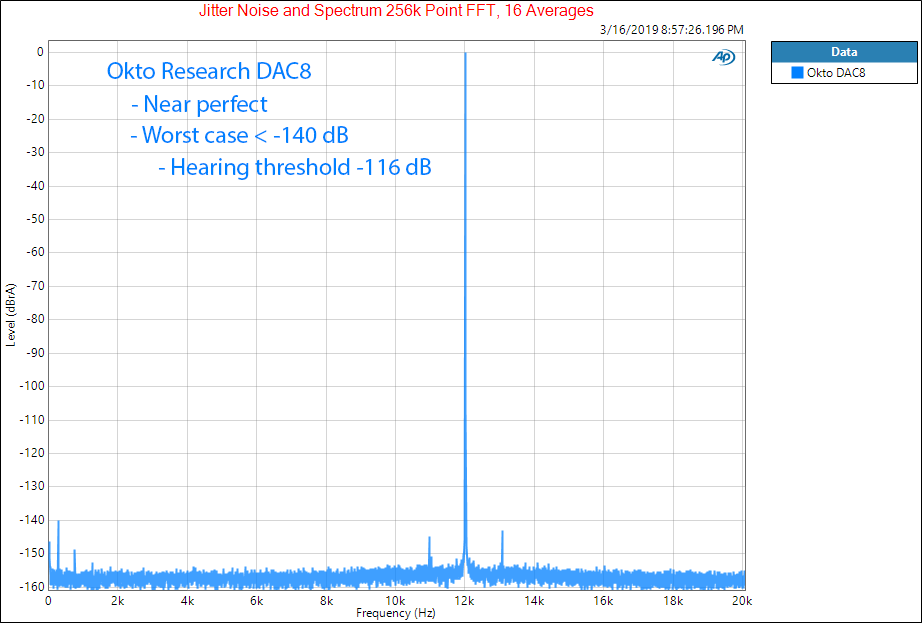
Task: Click the 0 label on the Level axis
Action: pos(40,52)
